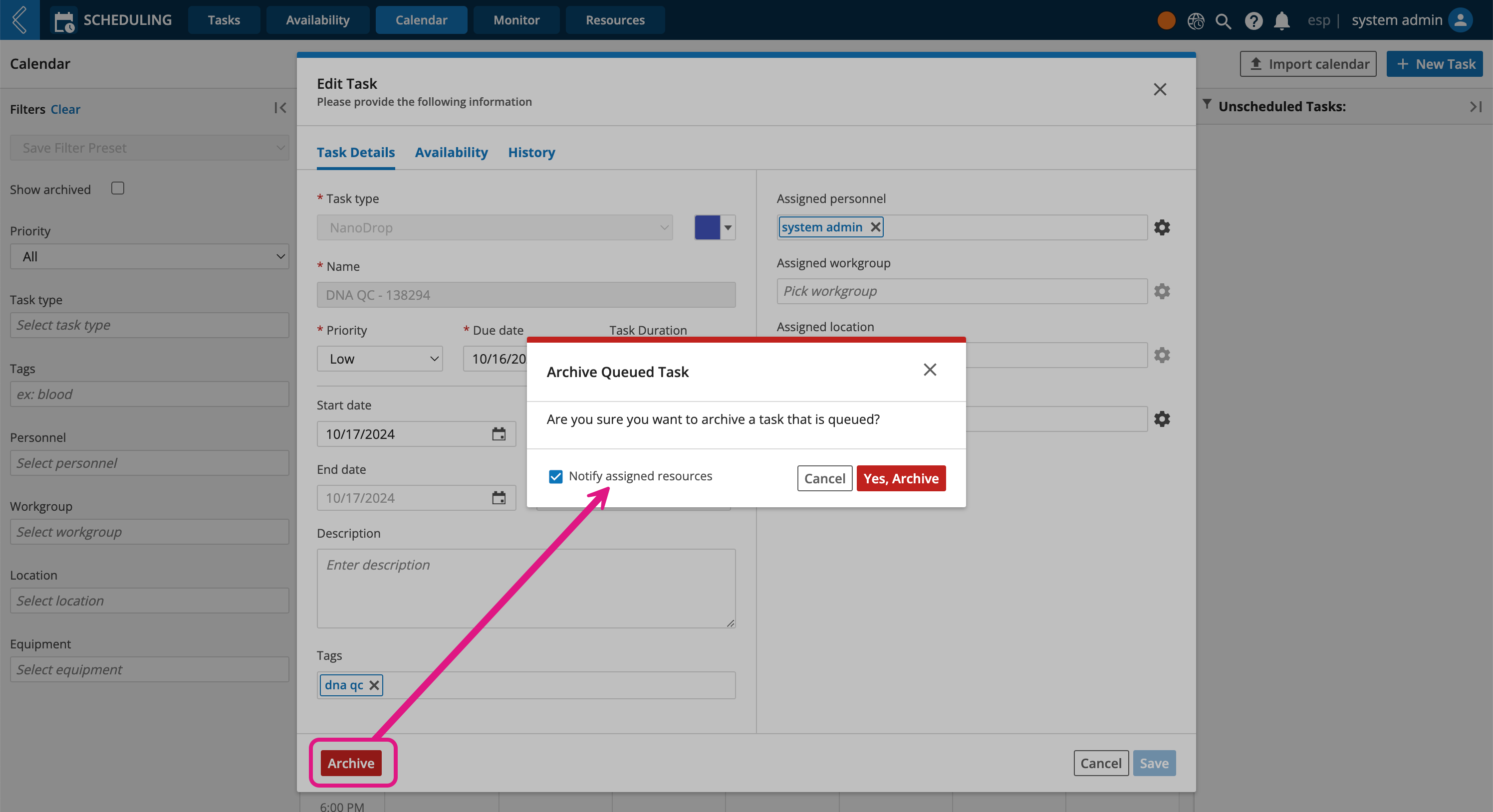Uncheck Notify assigned resources checkbox
The width and height of the screenshot is (1493, 812).
[x=555, y=476]
